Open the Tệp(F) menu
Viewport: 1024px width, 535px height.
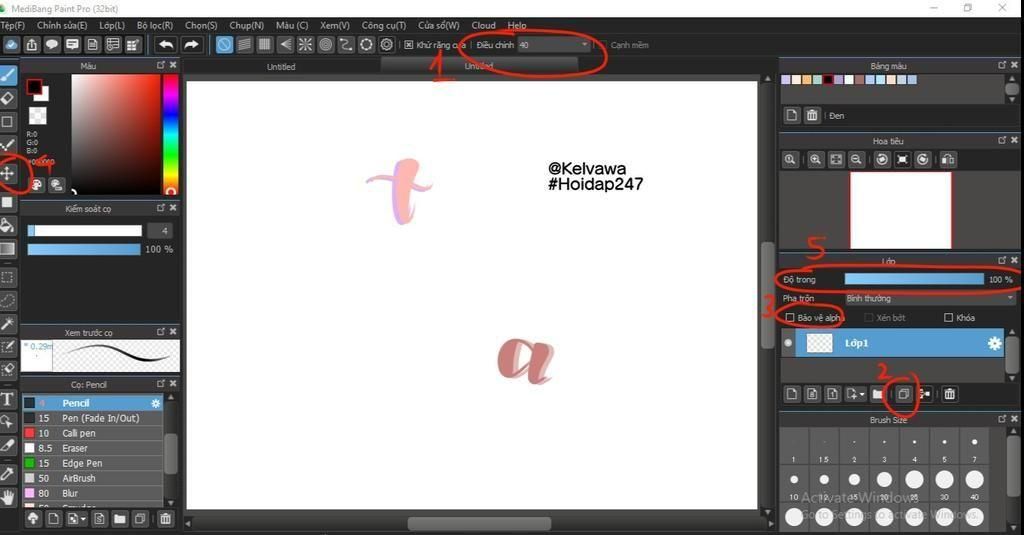click(12, 25)
